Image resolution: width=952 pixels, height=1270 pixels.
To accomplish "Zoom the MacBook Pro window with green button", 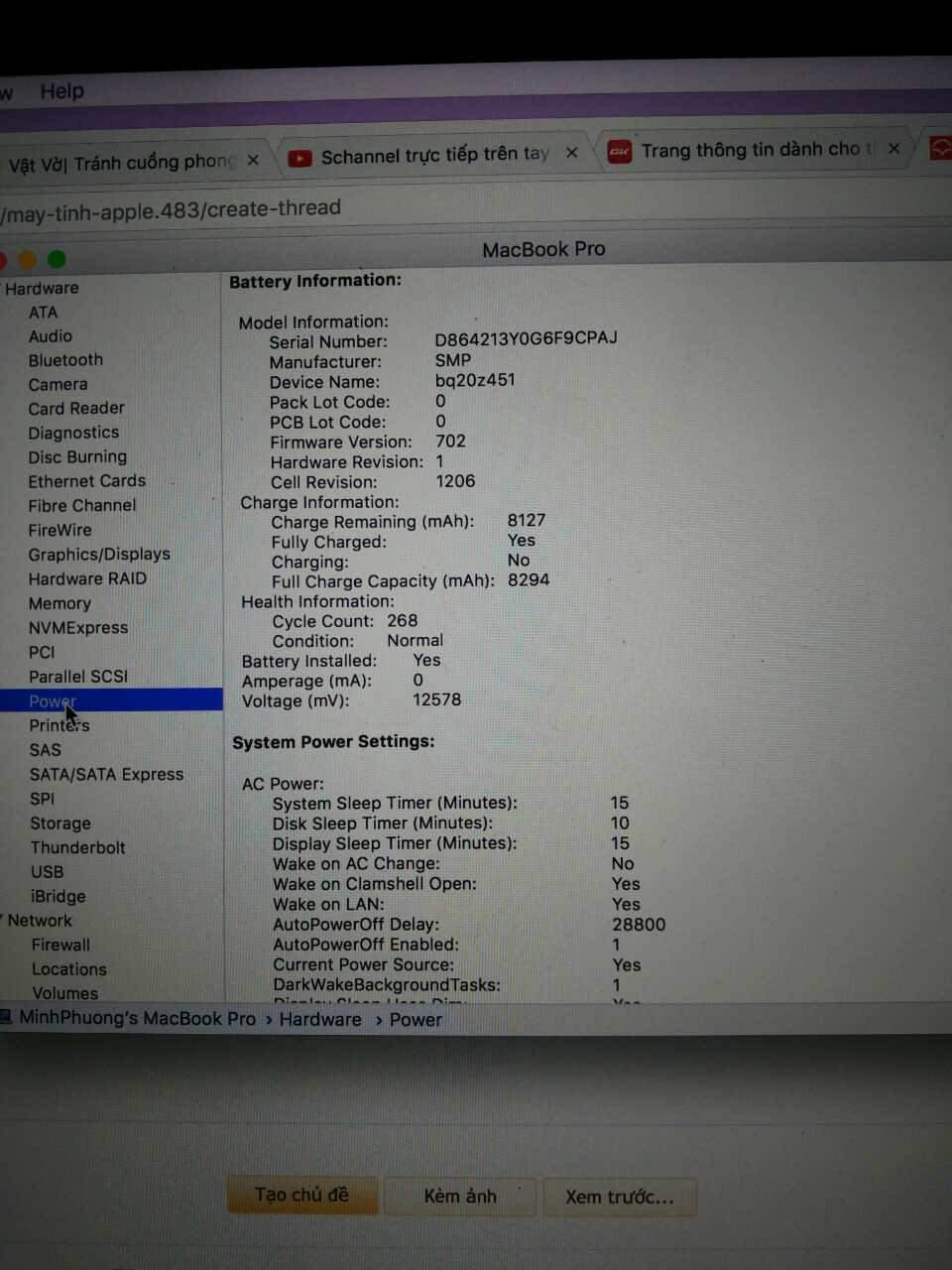I will pyautogui.click(x=58, y=259).
